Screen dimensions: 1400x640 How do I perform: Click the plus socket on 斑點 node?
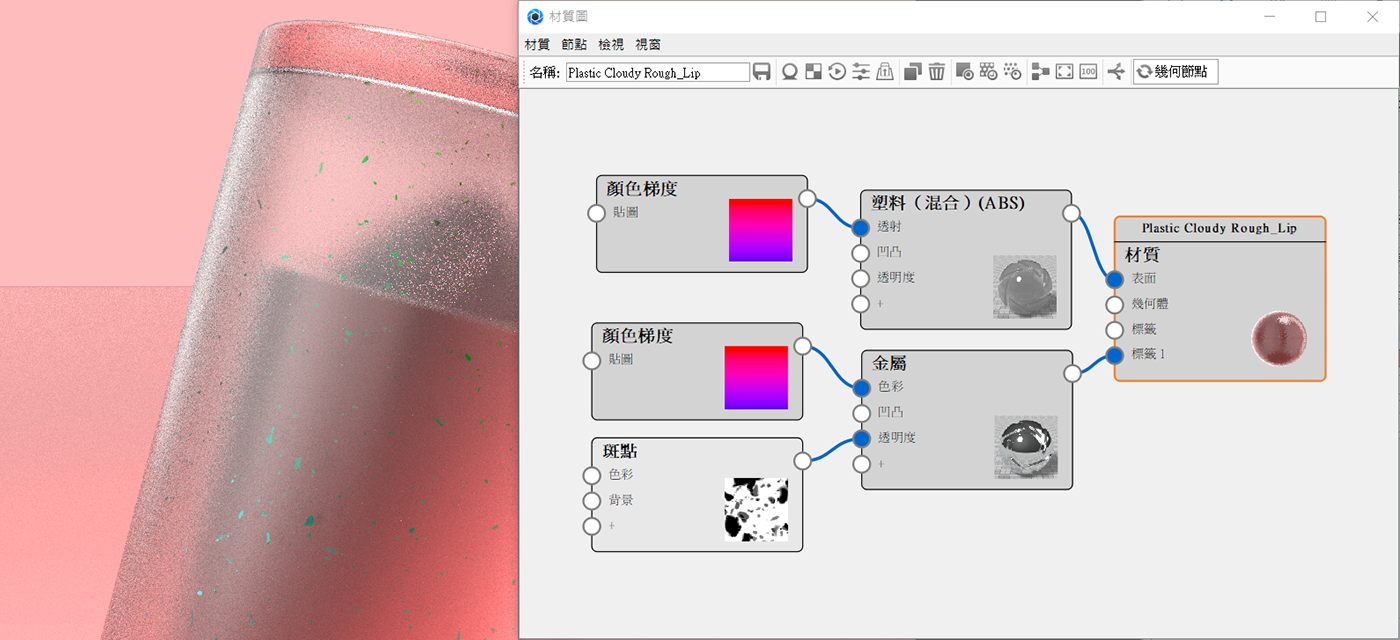point(592,526)
